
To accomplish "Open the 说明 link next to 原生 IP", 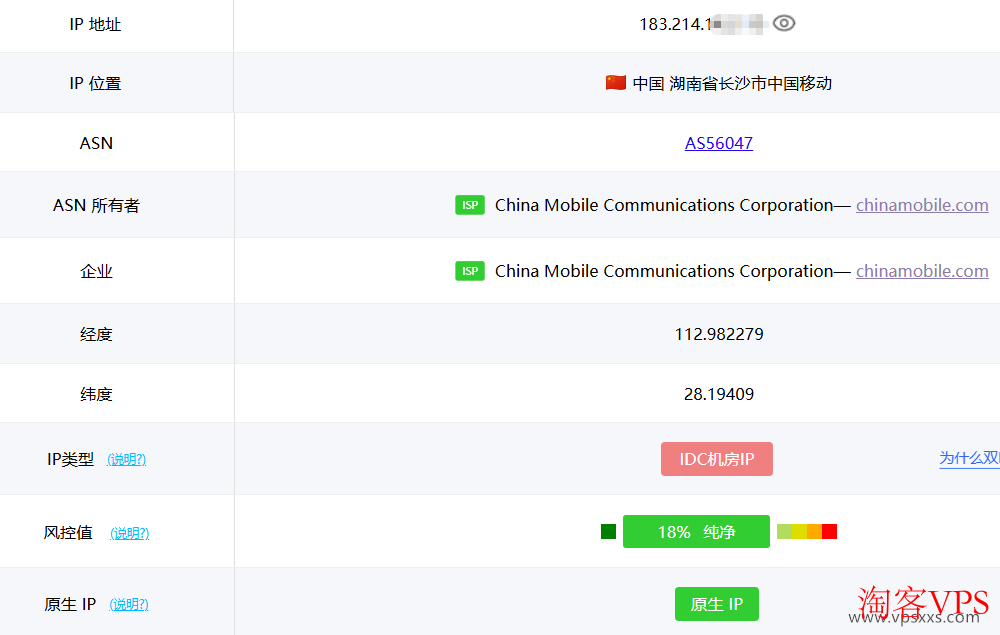I will (x=129, y=604).
